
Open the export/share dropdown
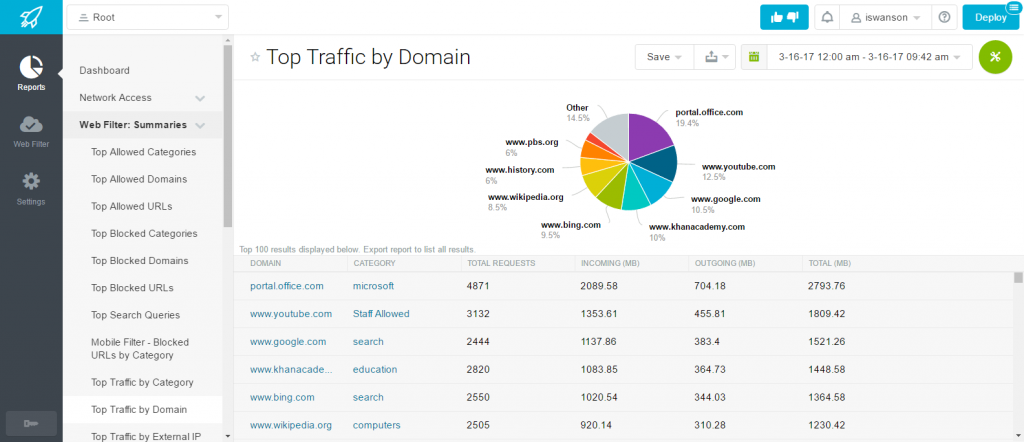point(715,57)
